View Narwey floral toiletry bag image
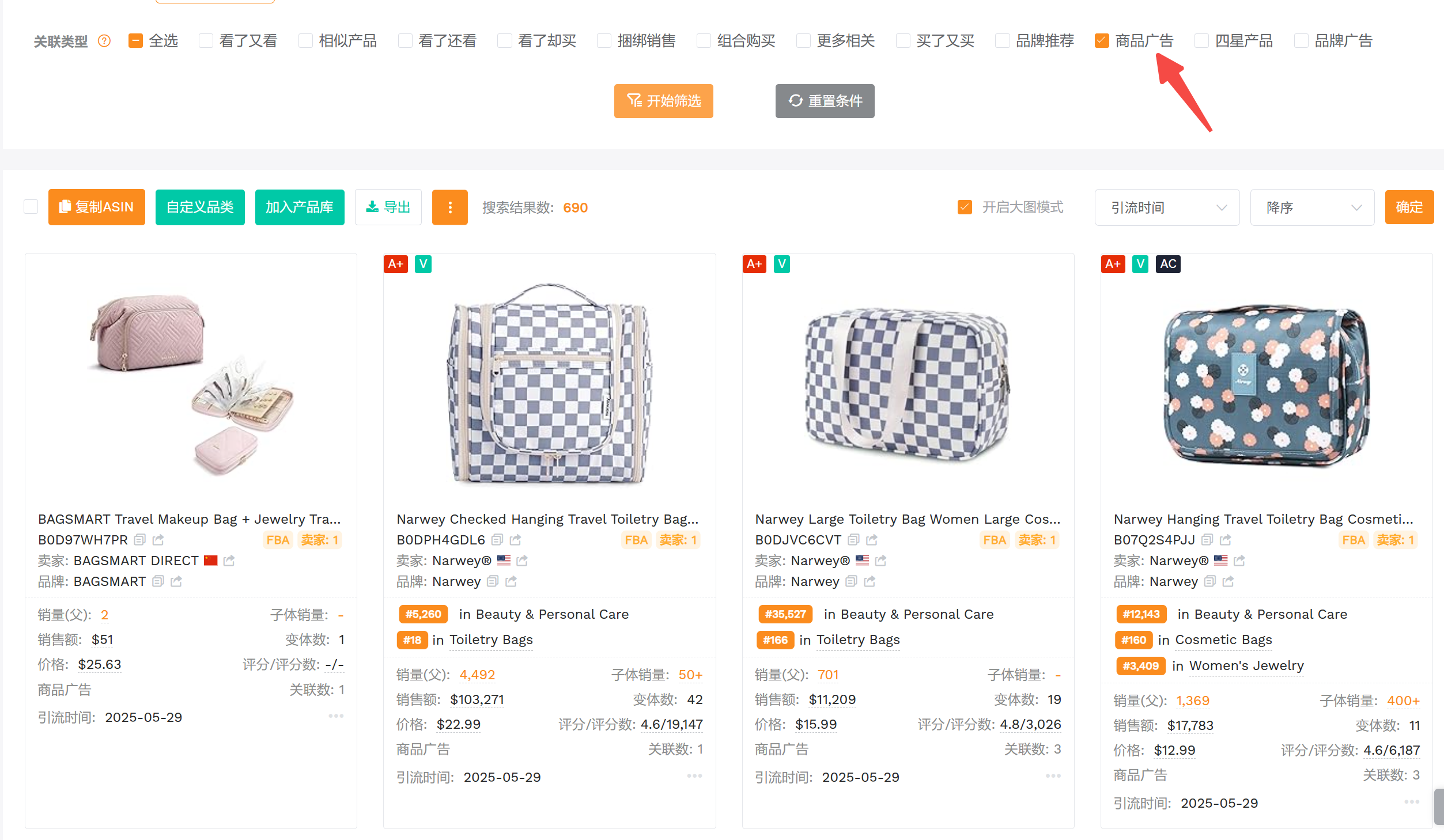Screen dimensions: 1444x840 point(1266,386)
